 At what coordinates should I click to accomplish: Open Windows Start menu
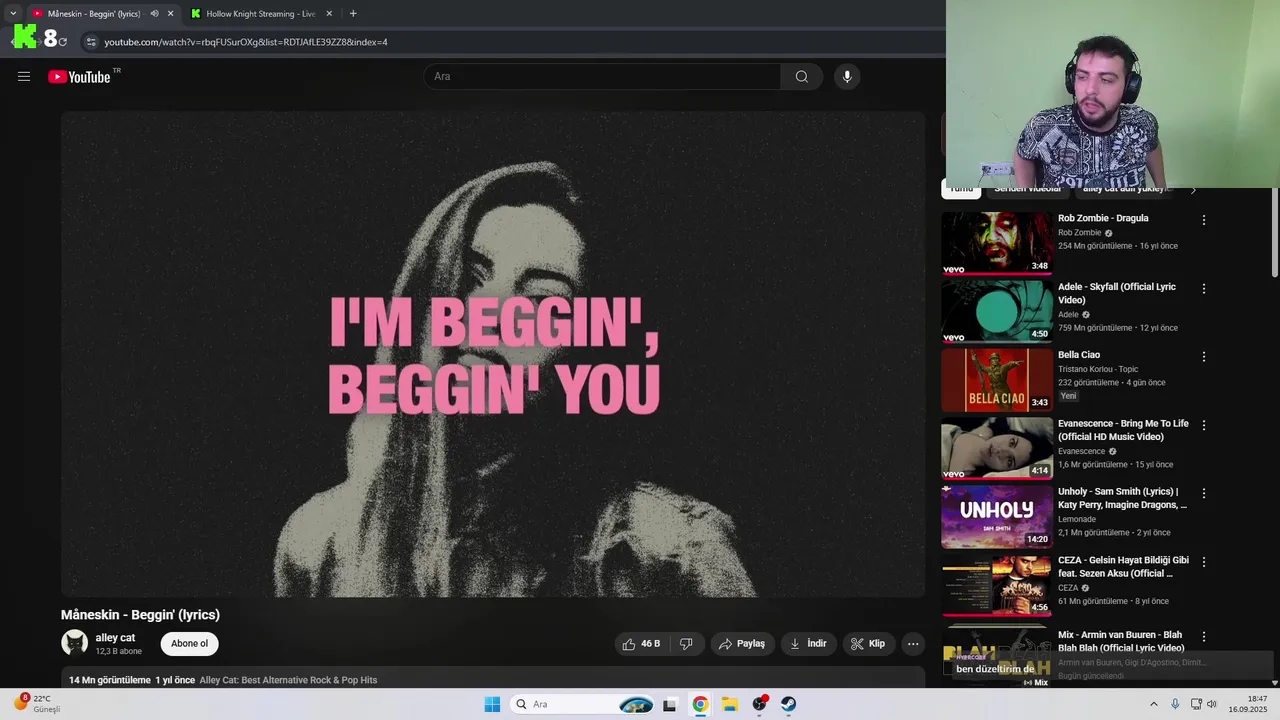pos(492,704)
